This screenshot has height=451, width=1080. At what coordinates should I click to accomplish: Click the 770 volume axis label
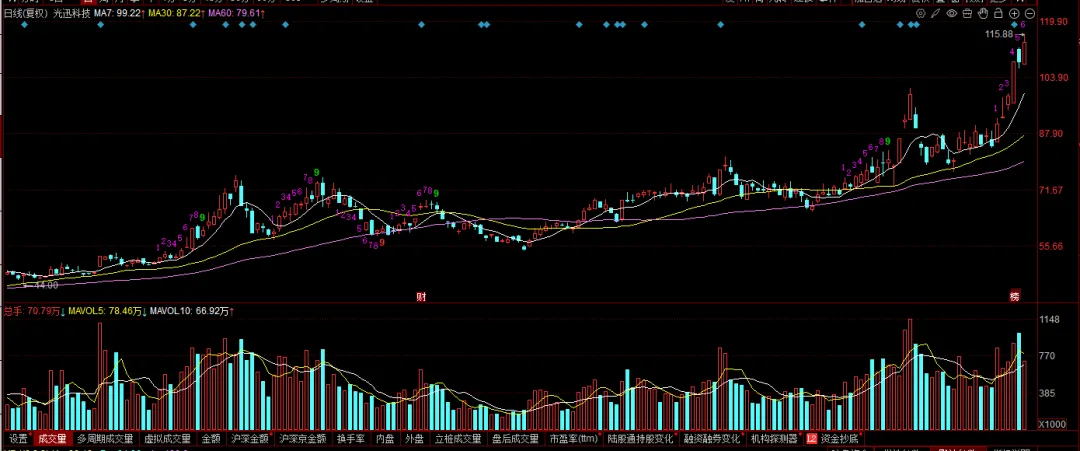click(1046, 356)
